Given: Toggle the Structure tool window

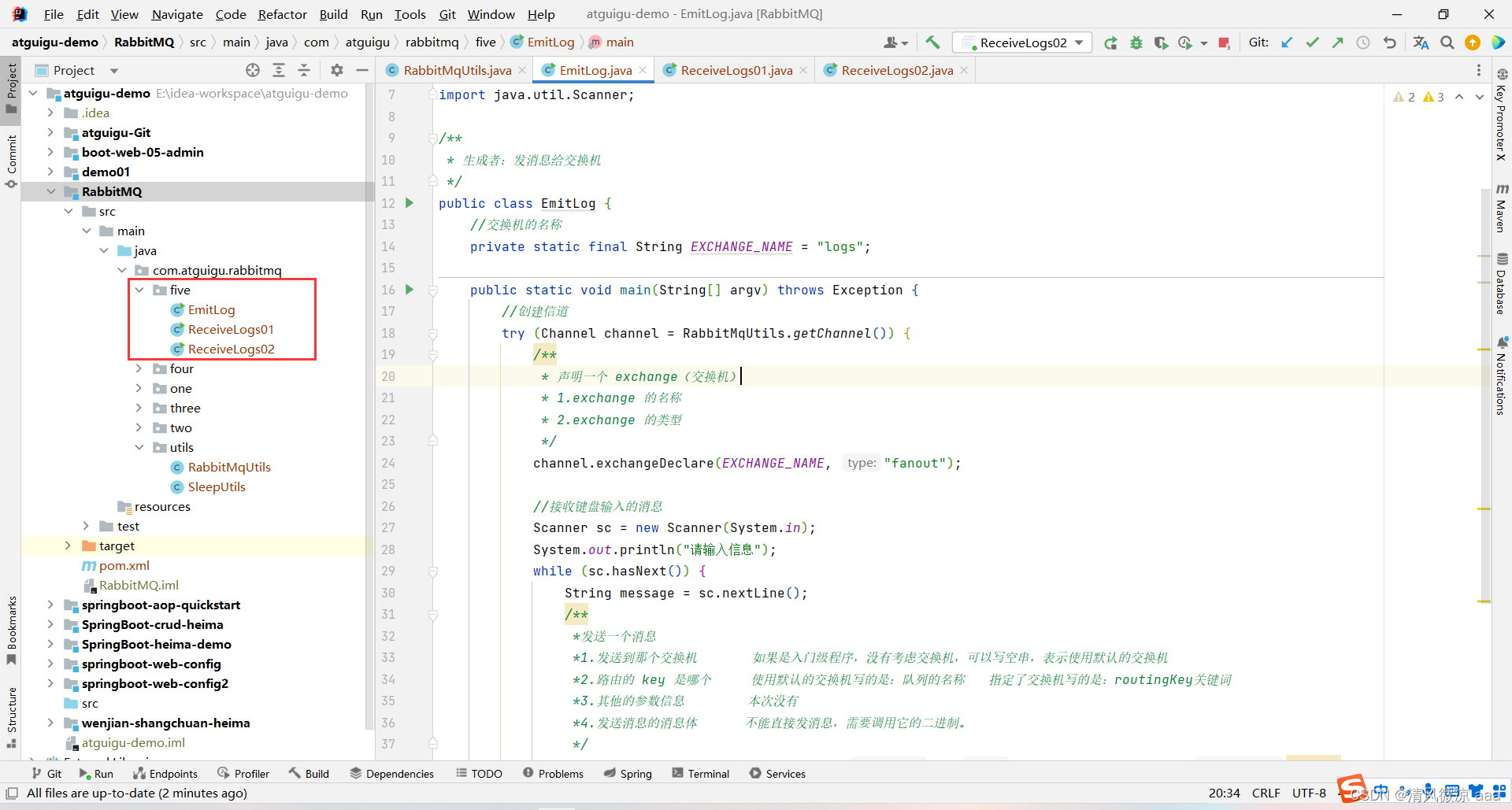Looking at the screenshot, I should click(11, 716).
